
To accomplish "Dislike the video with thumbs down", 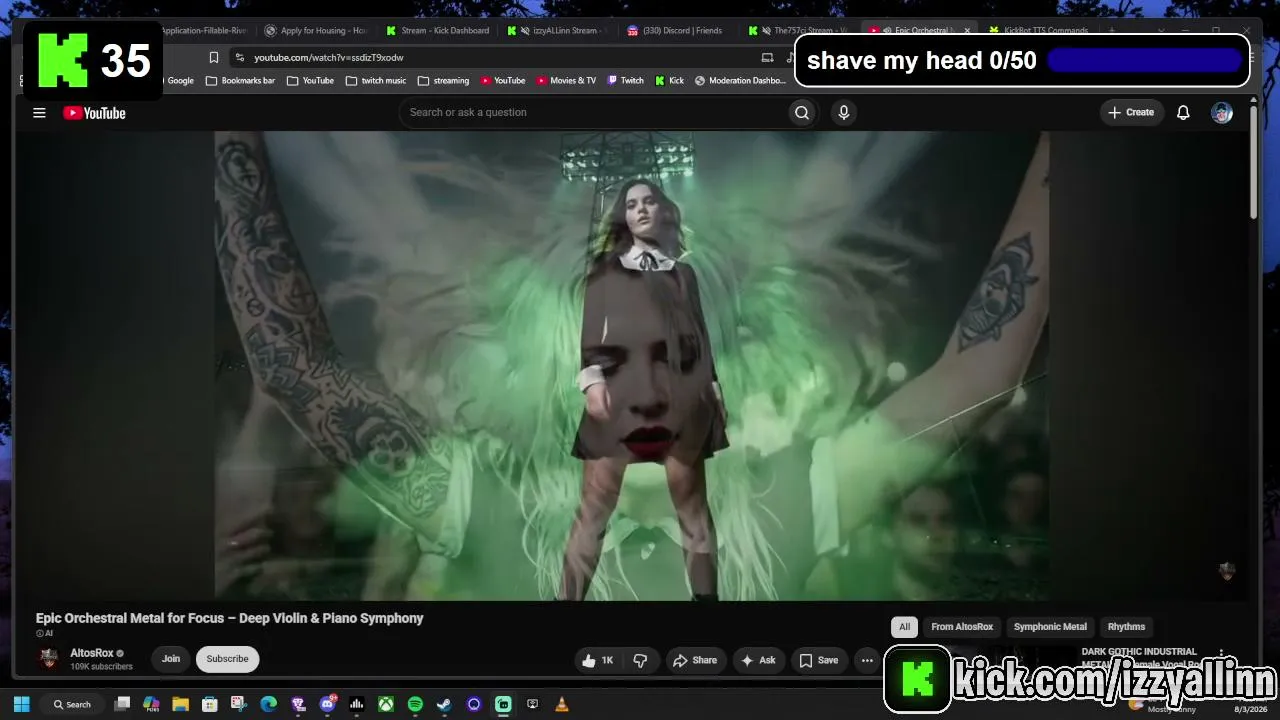I will pos(641,660).
